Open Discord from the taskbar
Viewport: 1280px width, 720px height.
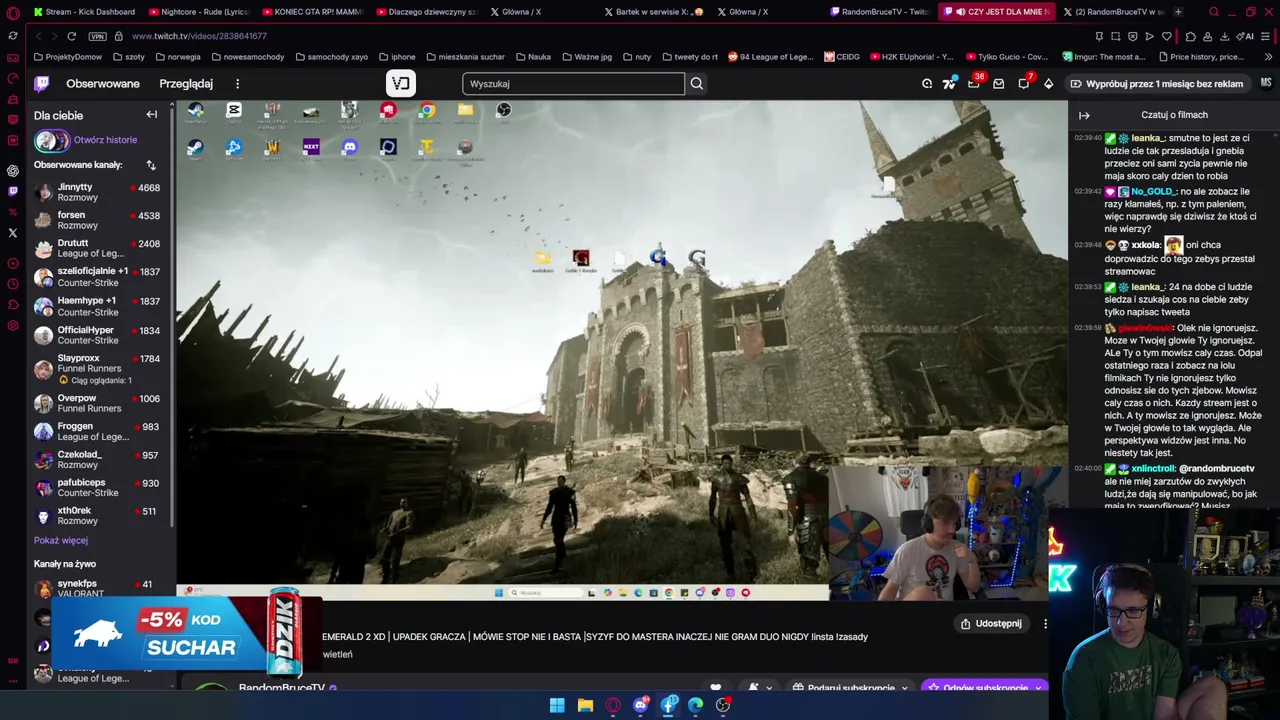(x=641, y=705)
